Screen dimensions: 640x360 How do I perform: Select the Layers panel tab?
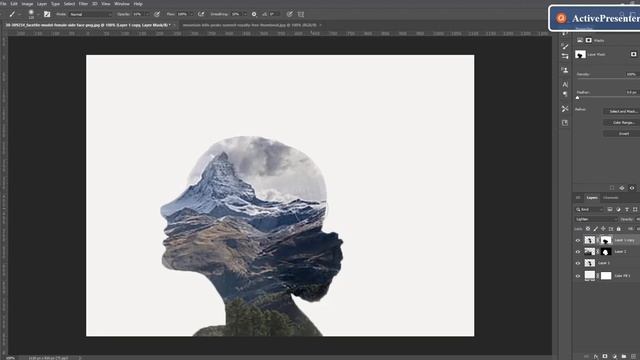pyautogui.click(x=592, y=198)
